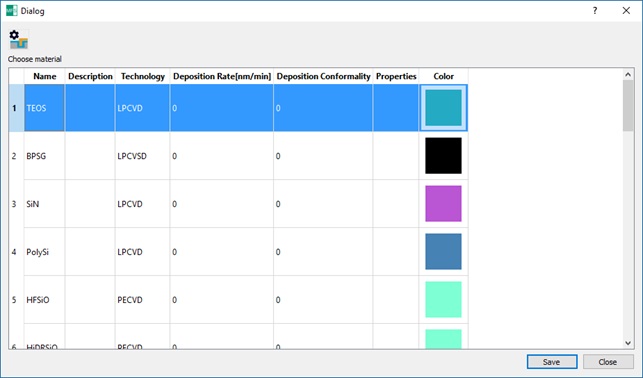Click Deposition Rate[nm/min] column header
The width and height of the screenshot is (643, 378).
click(x=222, y=76)
